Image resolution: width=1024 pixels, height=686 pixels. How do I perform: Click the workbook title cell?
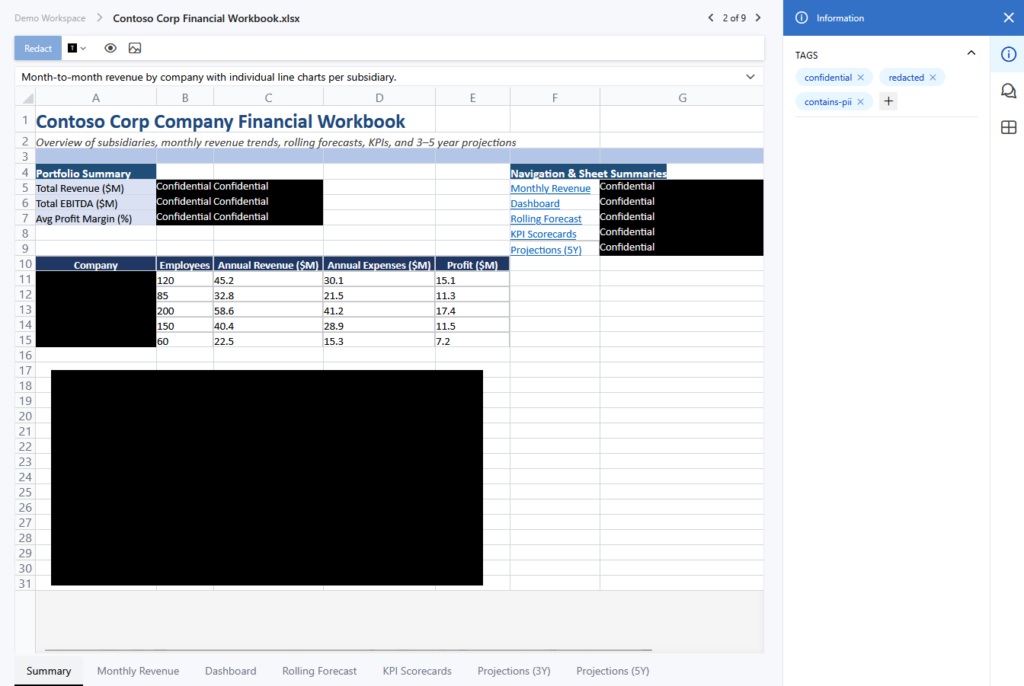(x=221, y=122)
